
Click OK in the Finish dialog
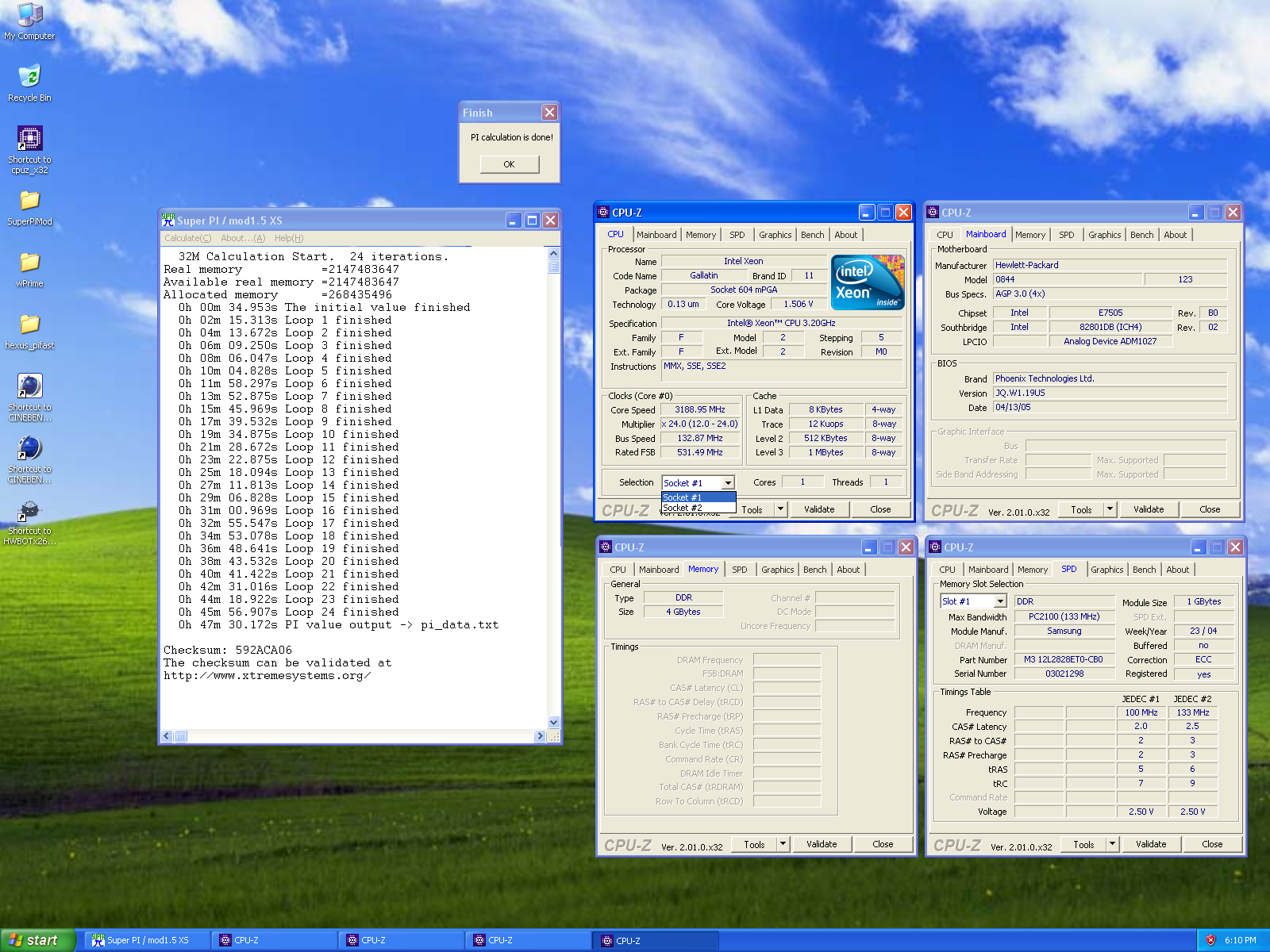coord(510,164)
